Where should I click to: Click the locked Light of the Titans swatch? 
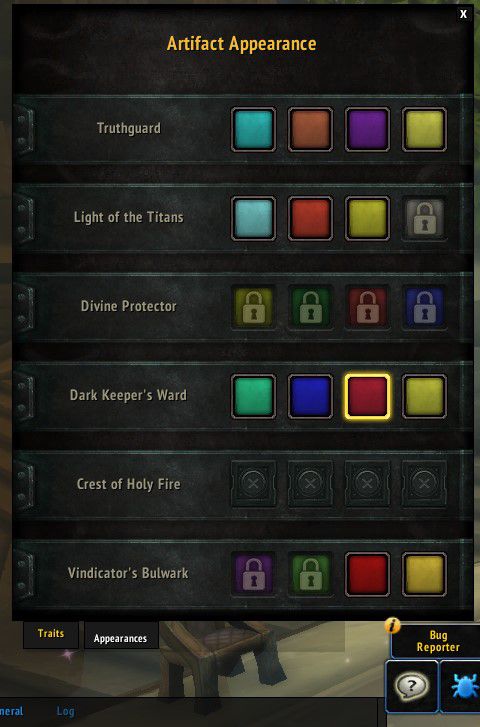click(x=424, y=218)
